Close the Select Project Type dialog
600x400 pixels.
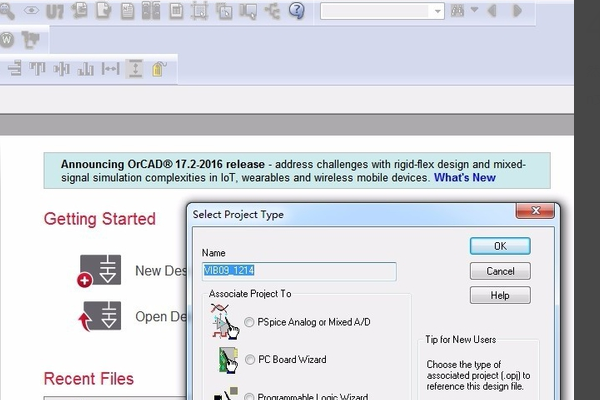tap(535, 211)
